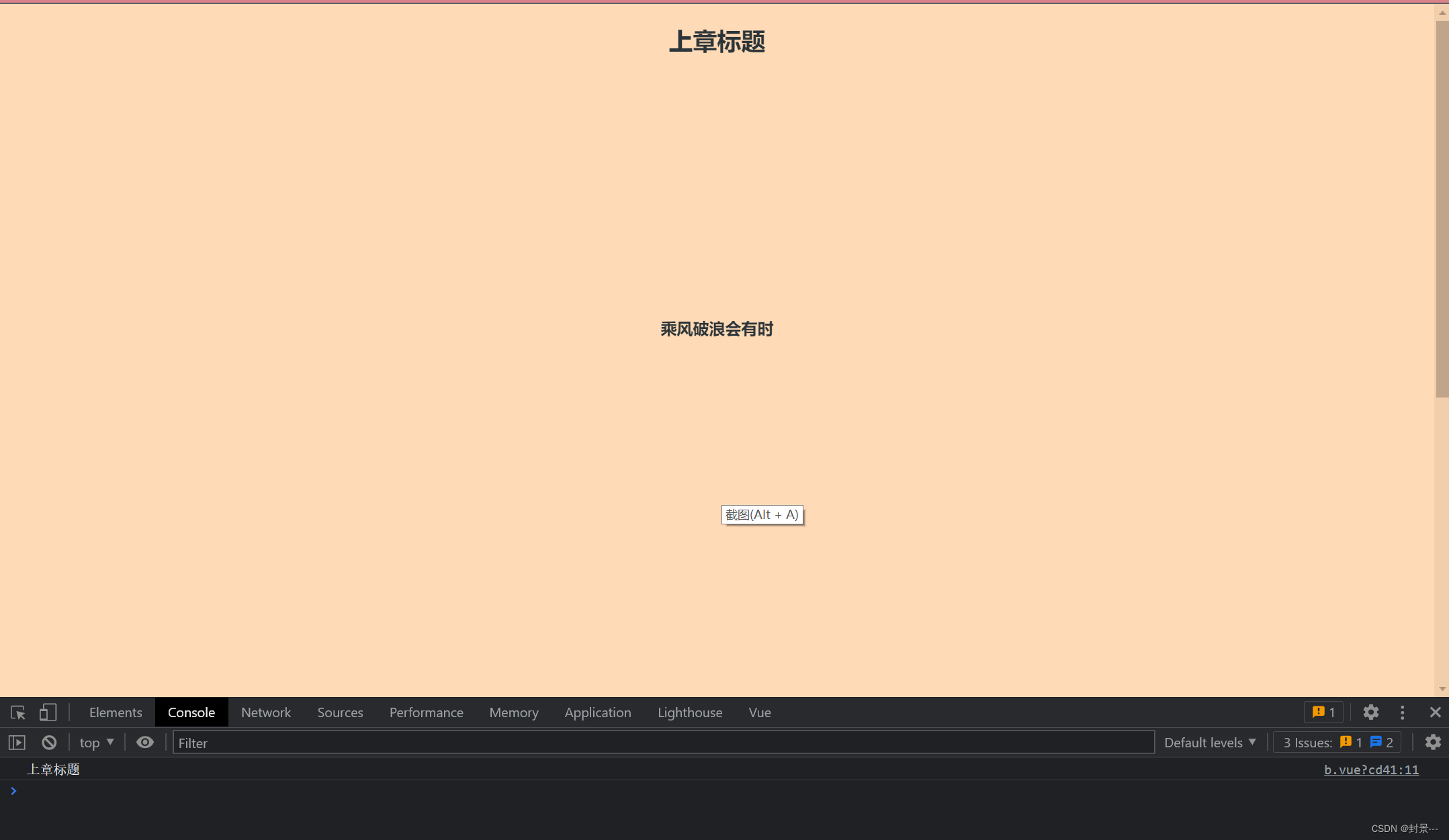Click the warning issues badge counter
This screenshot has height=840, width=1449.
point(1323,712)
